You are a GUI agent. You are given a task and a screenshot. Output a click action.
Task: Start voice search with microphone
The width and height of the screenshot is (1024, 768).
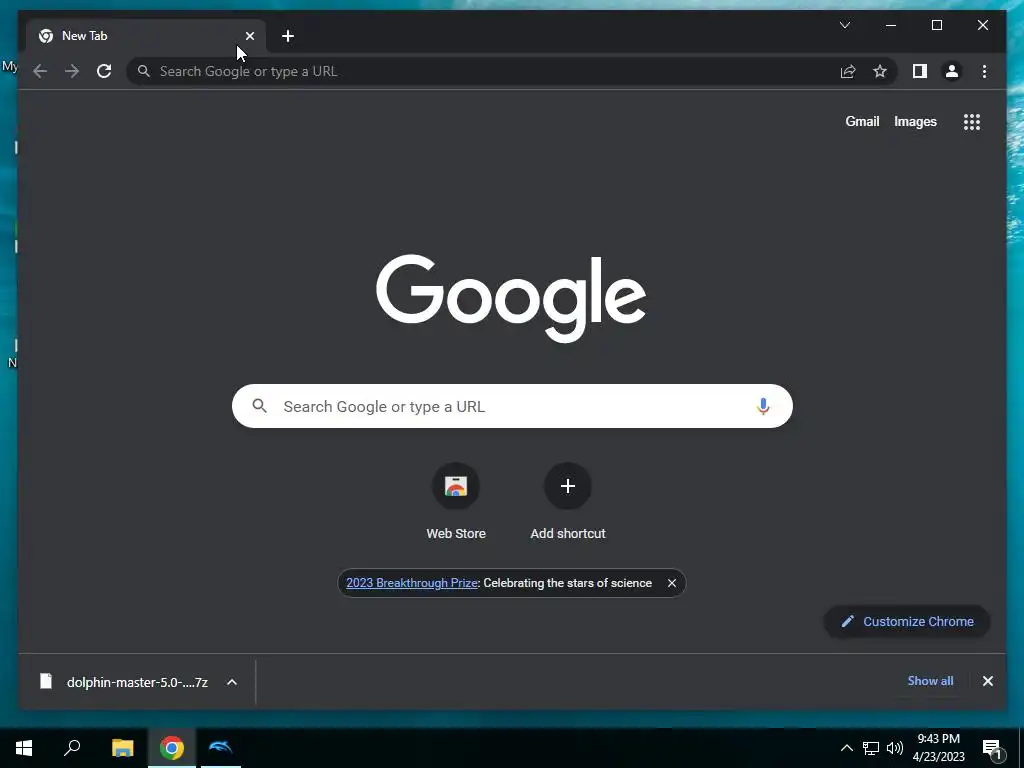(763, 406)
